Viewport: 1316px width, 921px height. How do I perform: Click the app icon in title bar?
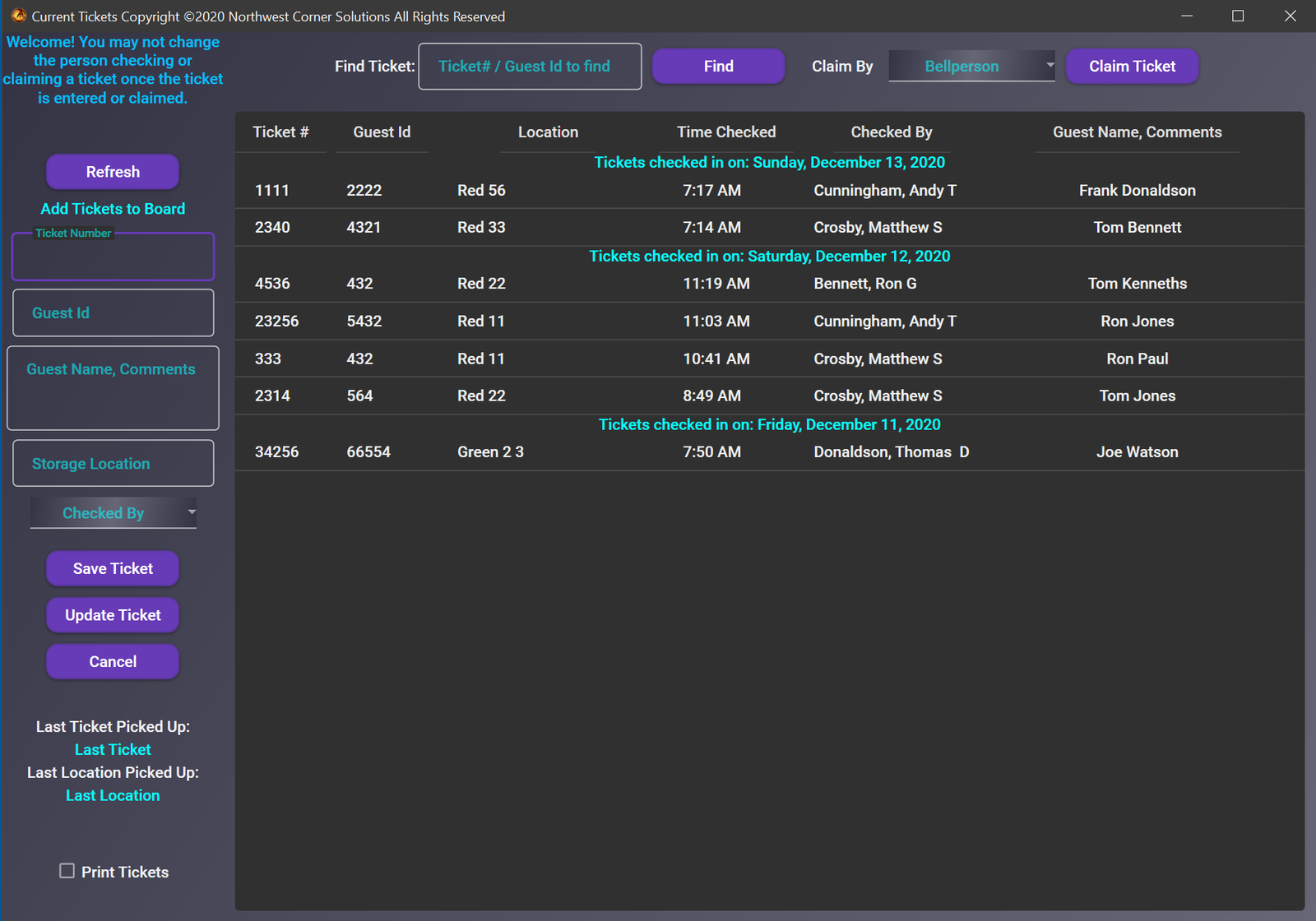pos(18,16)
